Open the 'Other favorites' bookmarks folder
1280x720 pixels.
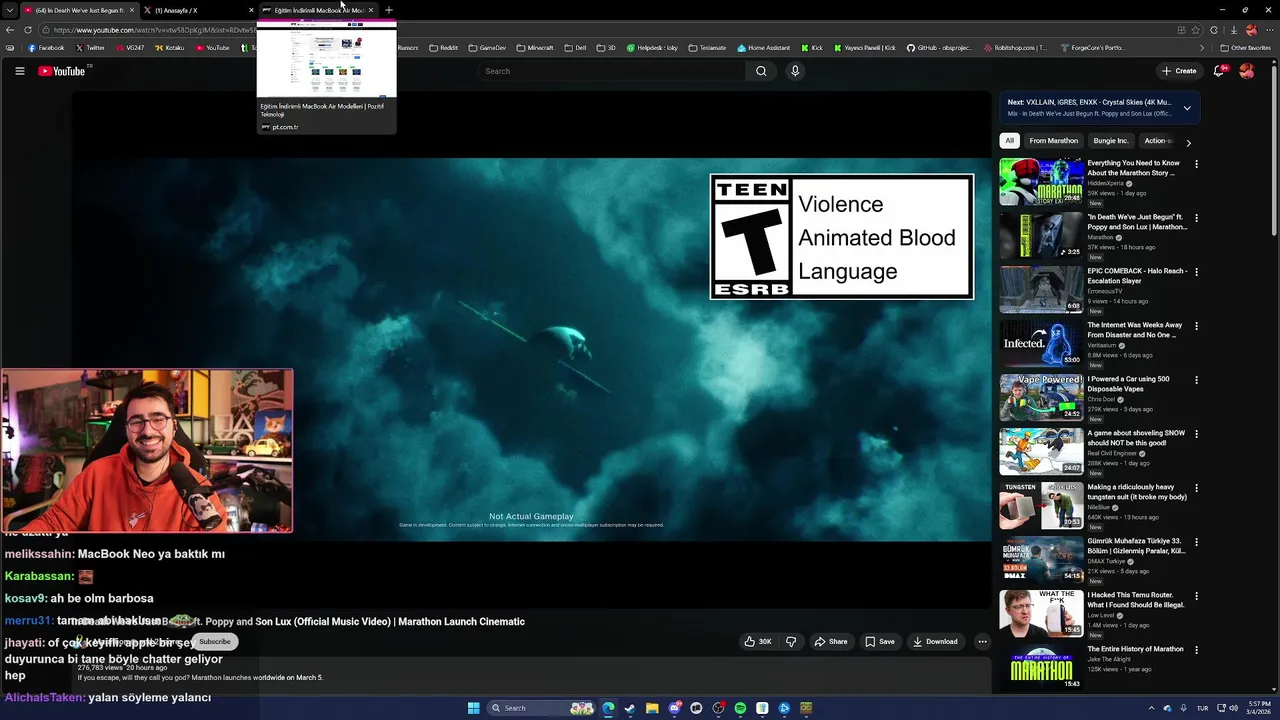(1245, 48)
